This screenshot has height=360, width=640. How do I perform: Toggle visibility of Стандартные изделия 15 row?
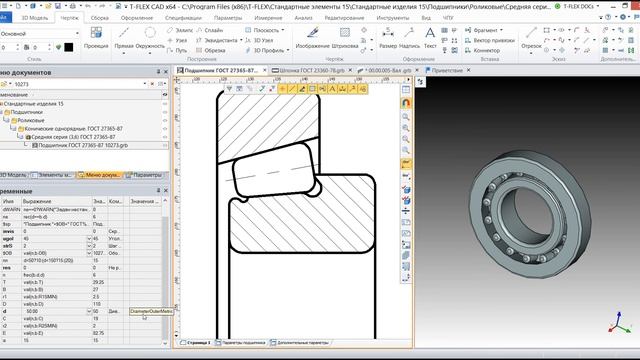[165, 104]
